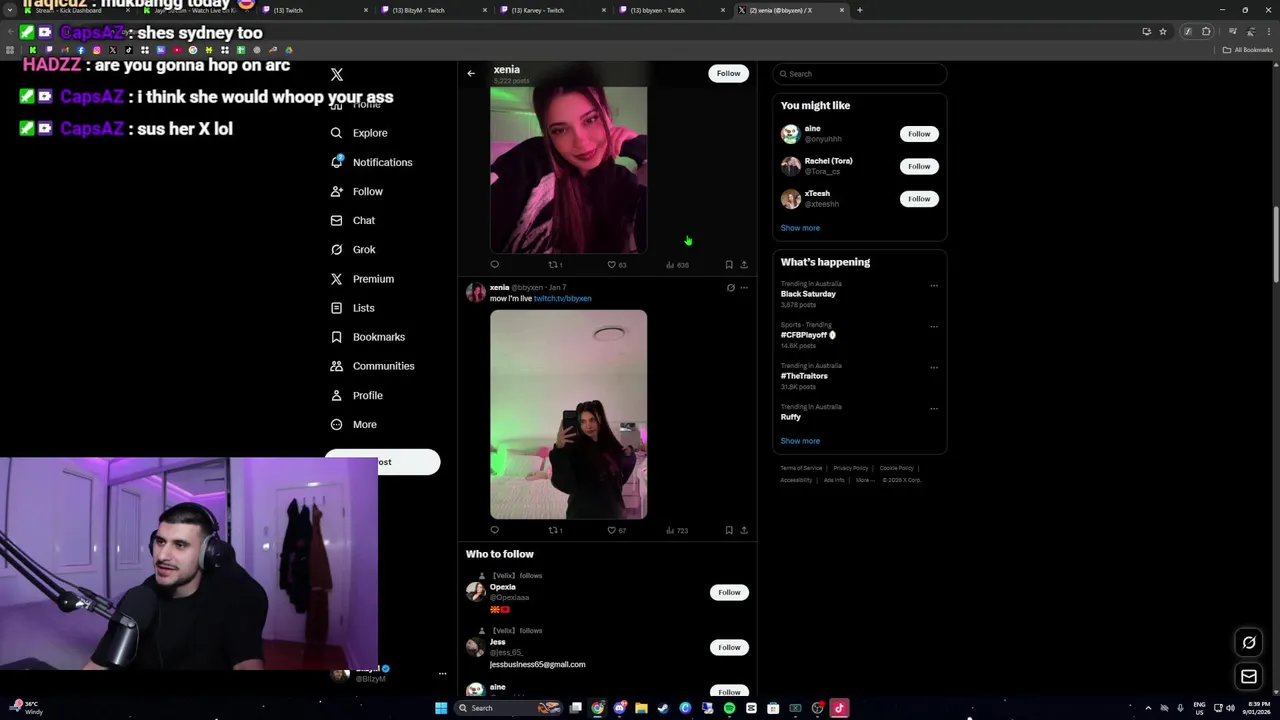Click the Chat envelope icon
The width and height of the screenshot is (1280, 720).
336,220
